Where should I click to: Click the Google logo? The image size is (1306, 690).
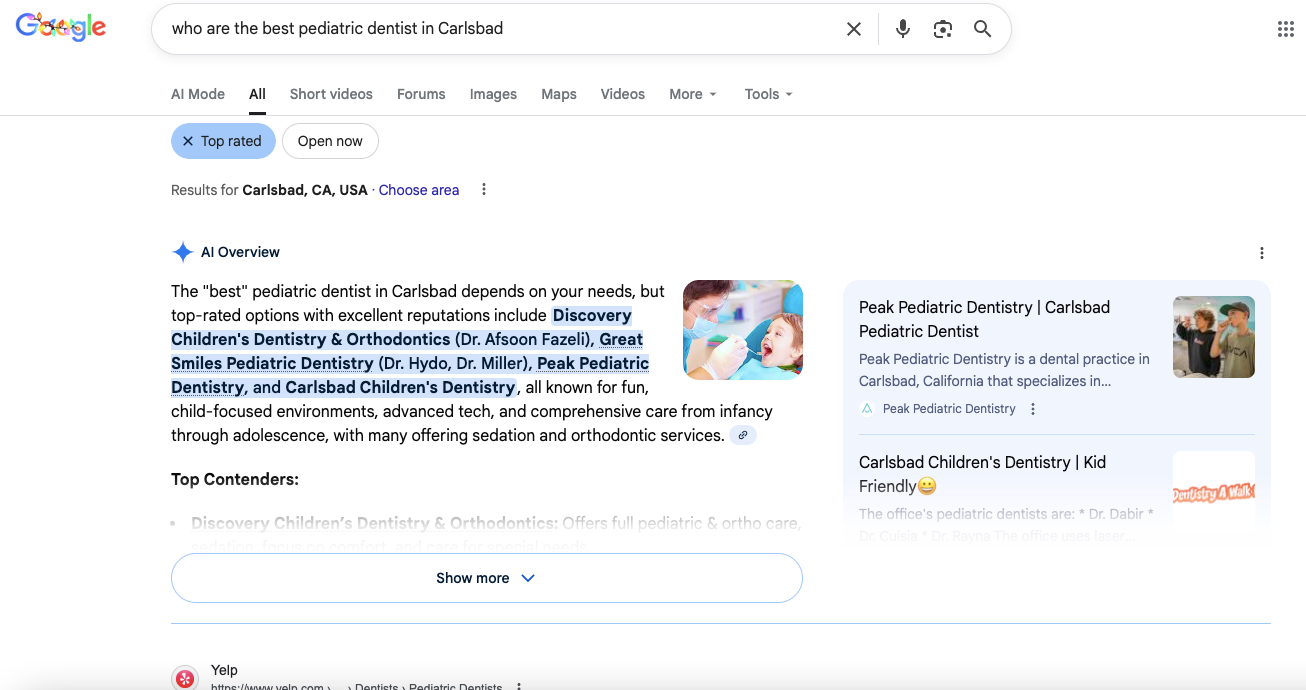click(60, 27)
